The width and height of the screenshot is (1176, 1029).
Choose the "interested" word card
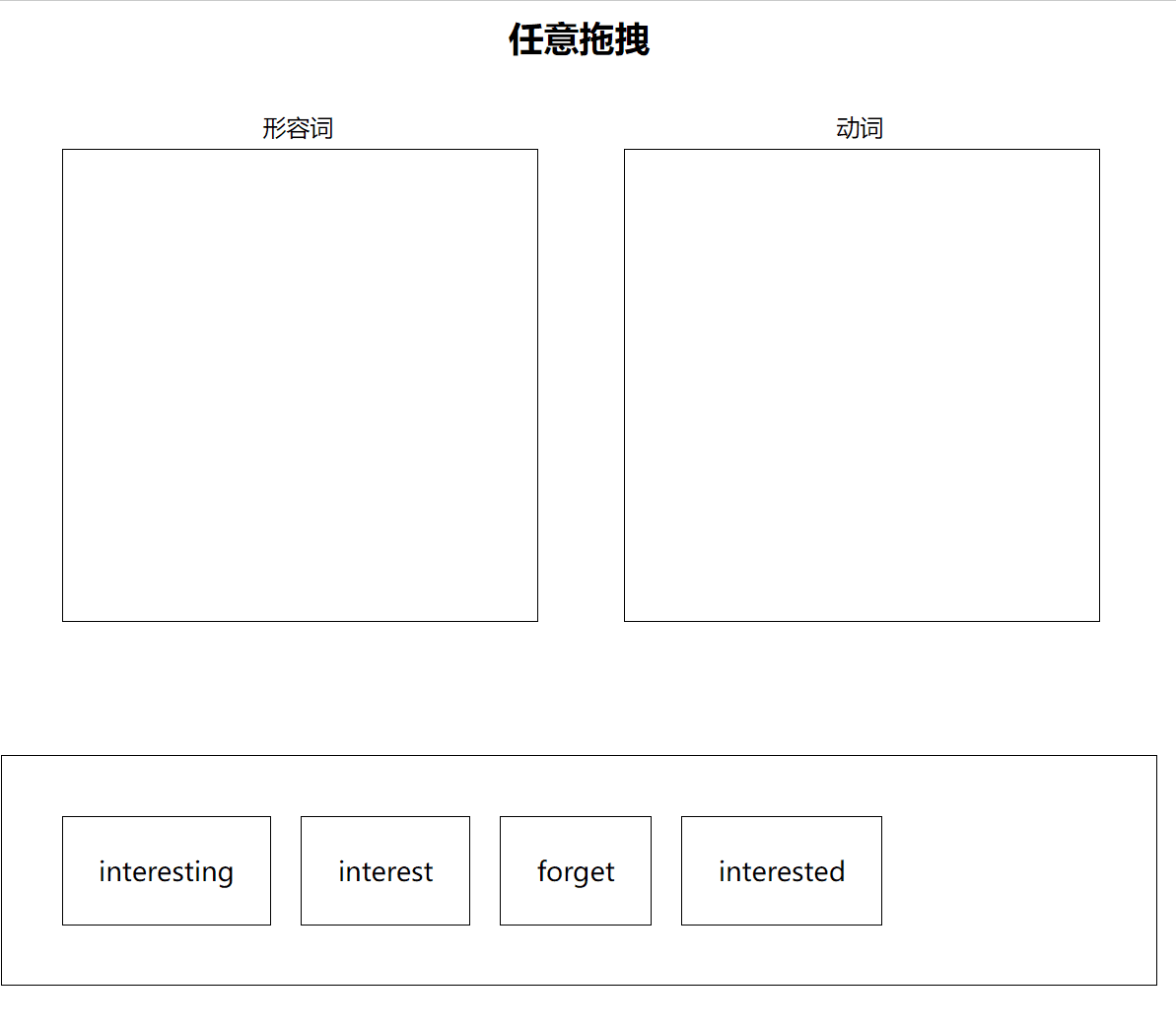click(782, 870)
